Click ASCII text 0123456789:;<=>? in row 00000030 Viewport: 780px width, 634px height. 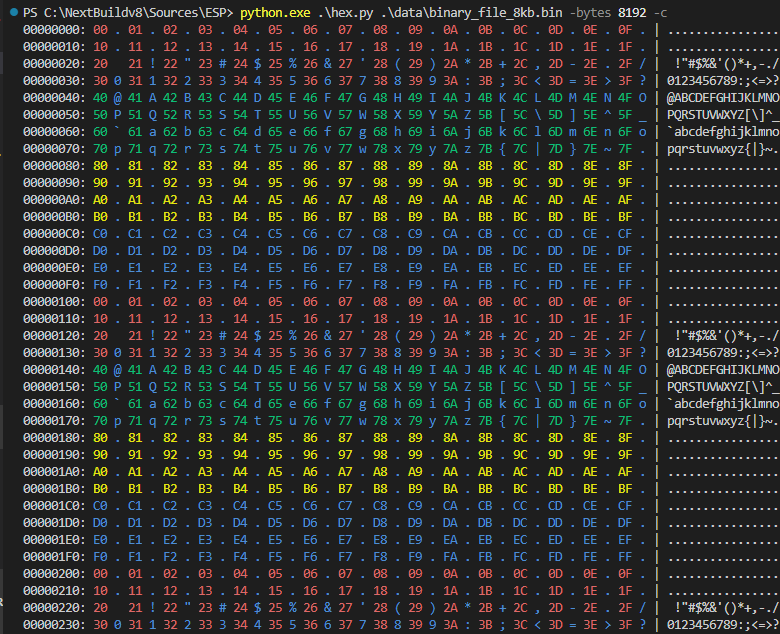click(723, 81)
